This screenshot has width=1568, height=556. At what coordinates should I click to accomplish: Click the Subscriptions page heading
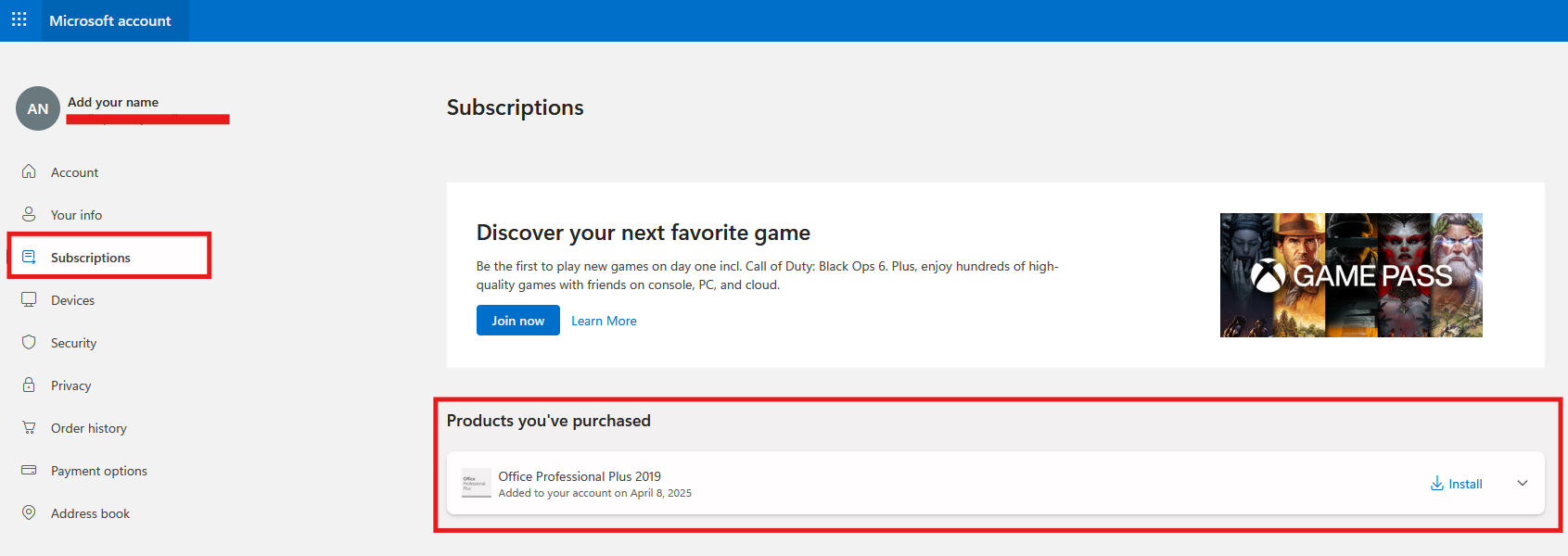[x=516, y=107]
